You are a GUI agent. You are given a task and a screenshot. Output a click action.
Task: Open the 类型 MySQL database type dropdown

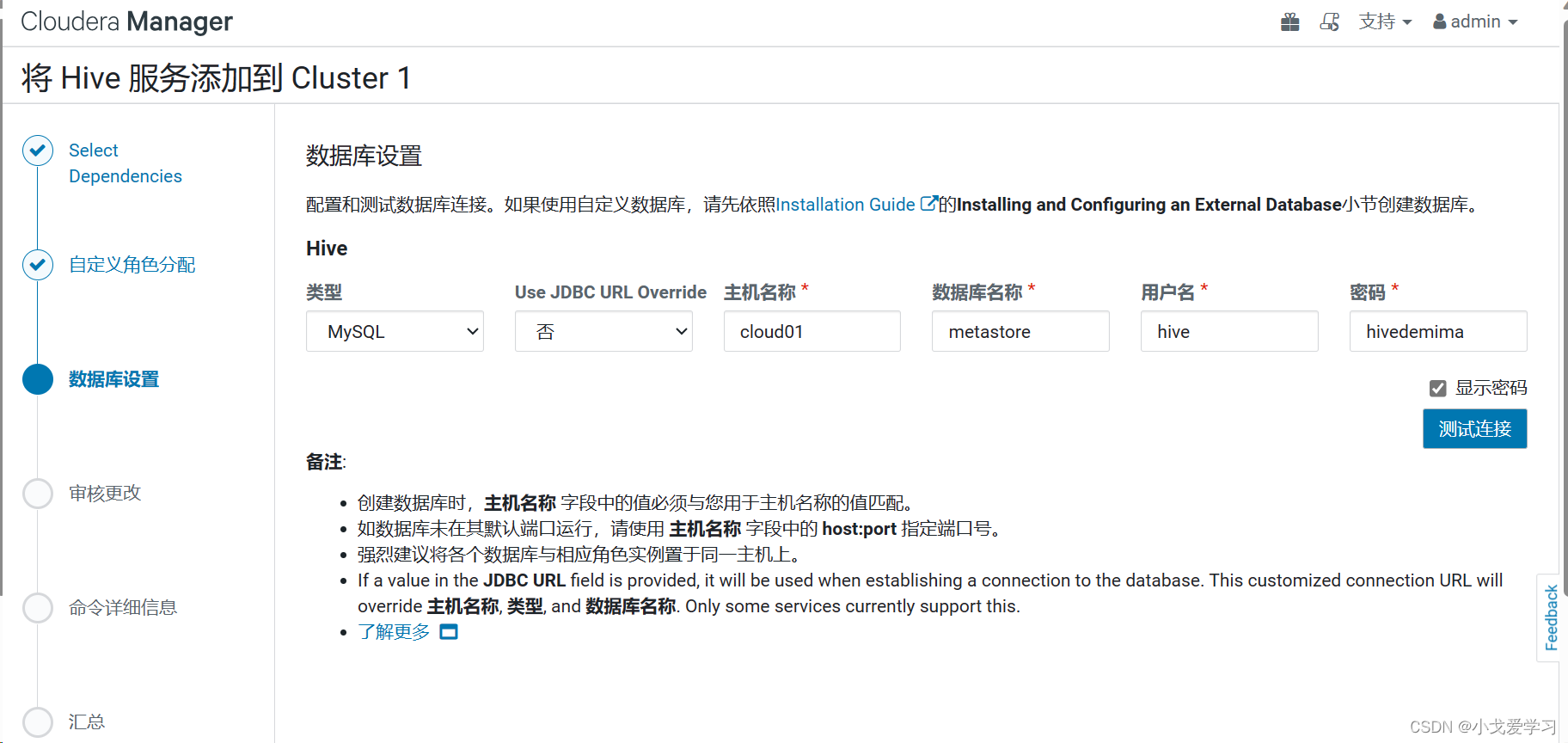(x=395, y=331)
